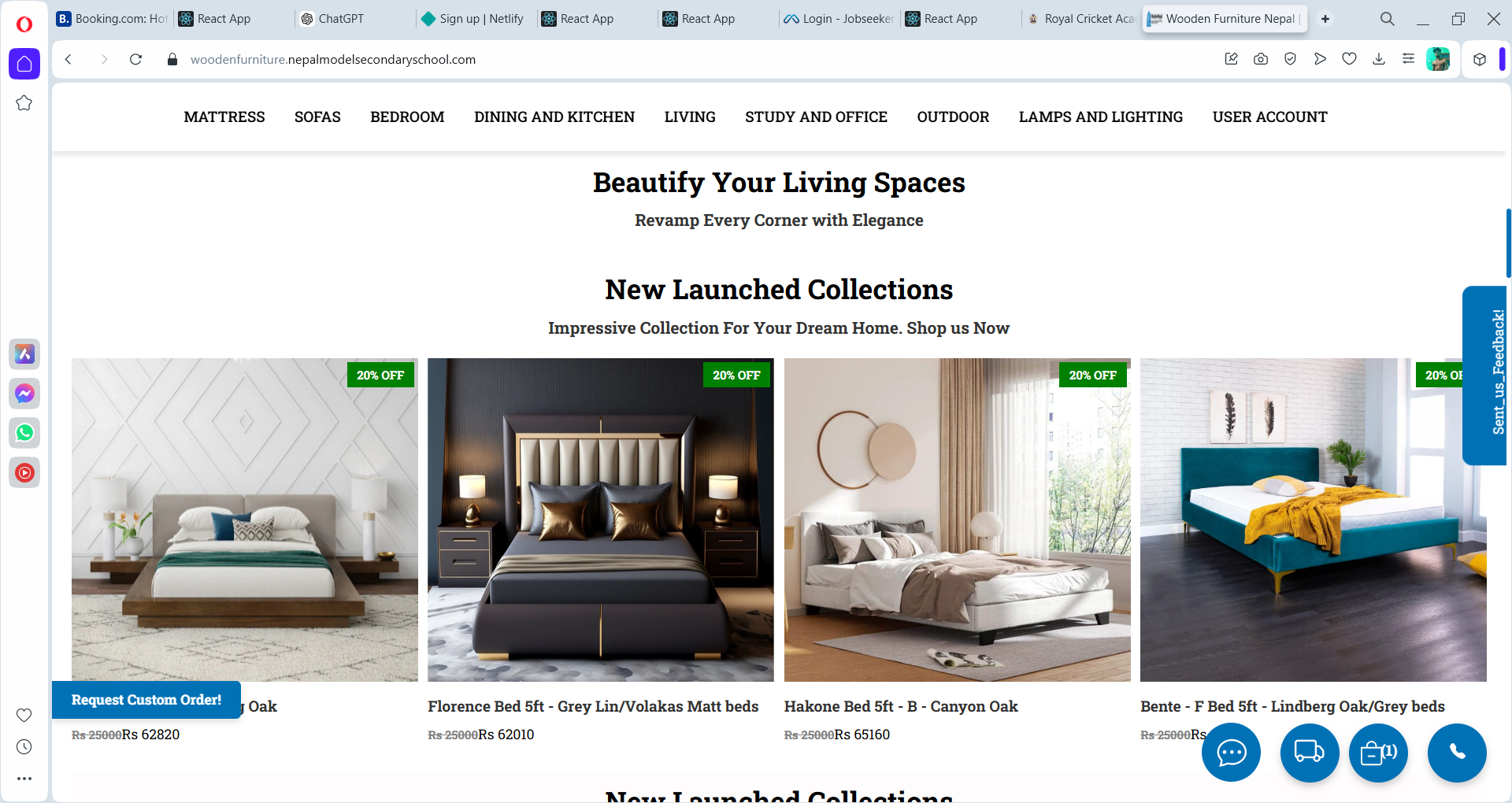Open Messenger in the Opera sidebar
Screen dimensions: 1512x803
[x=24, y=394]
